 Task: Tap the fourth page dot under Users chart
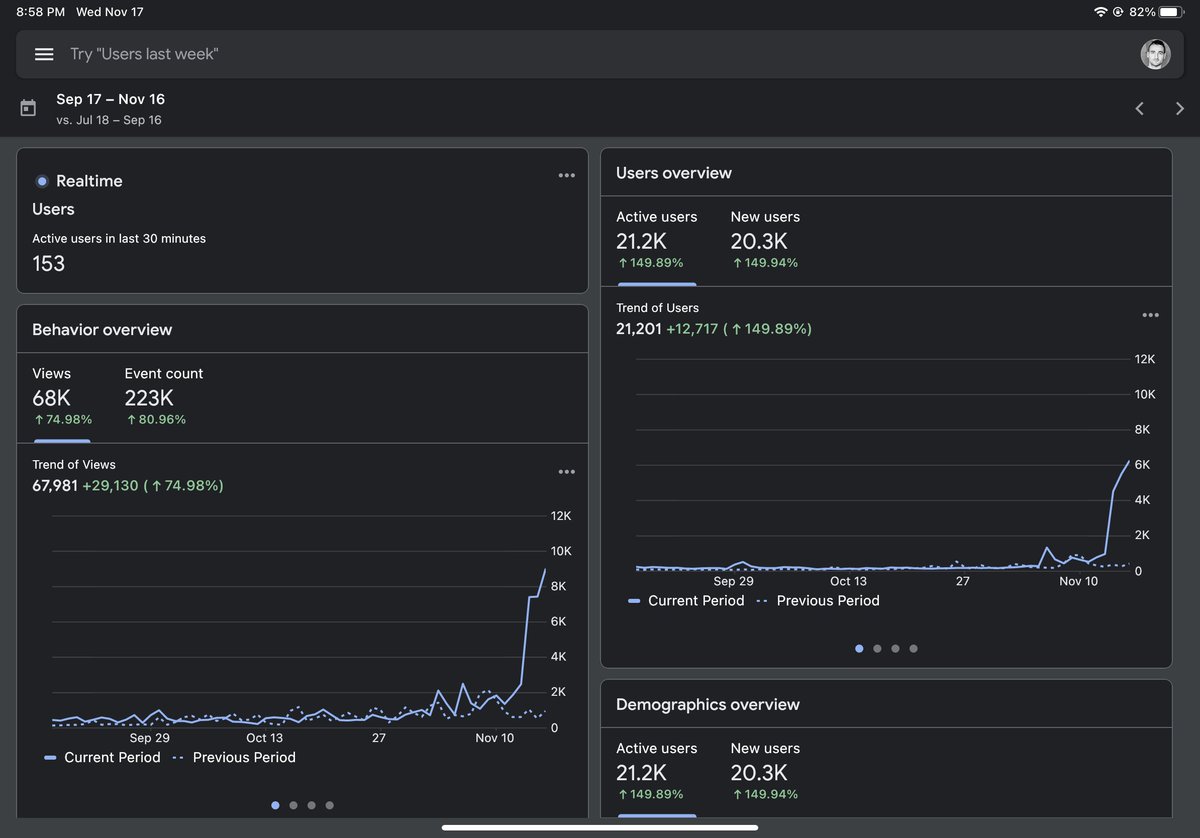(x=913, y=648)
